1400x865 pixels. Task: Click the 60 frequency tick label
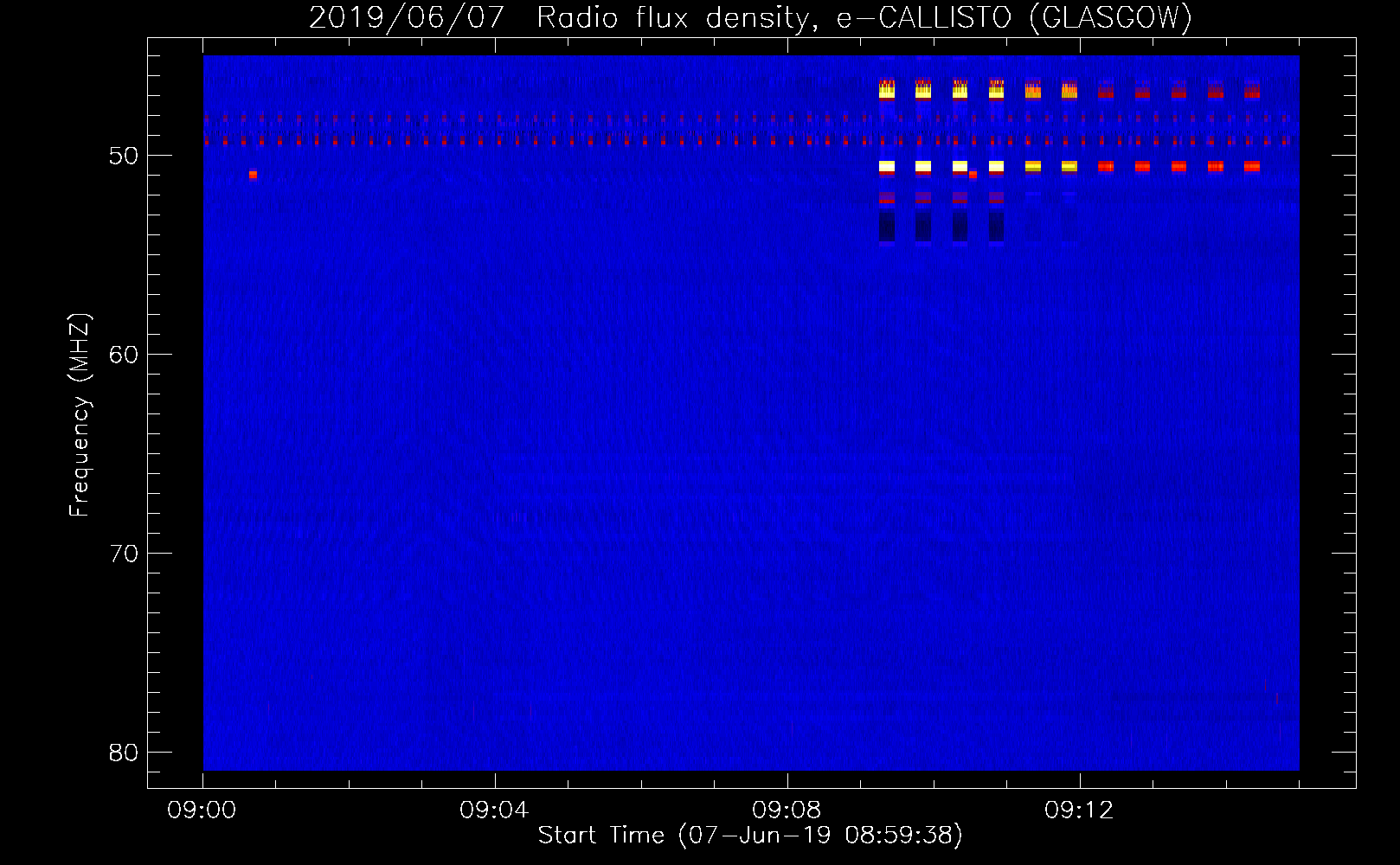pyautogui.click(x=124, y=355)
